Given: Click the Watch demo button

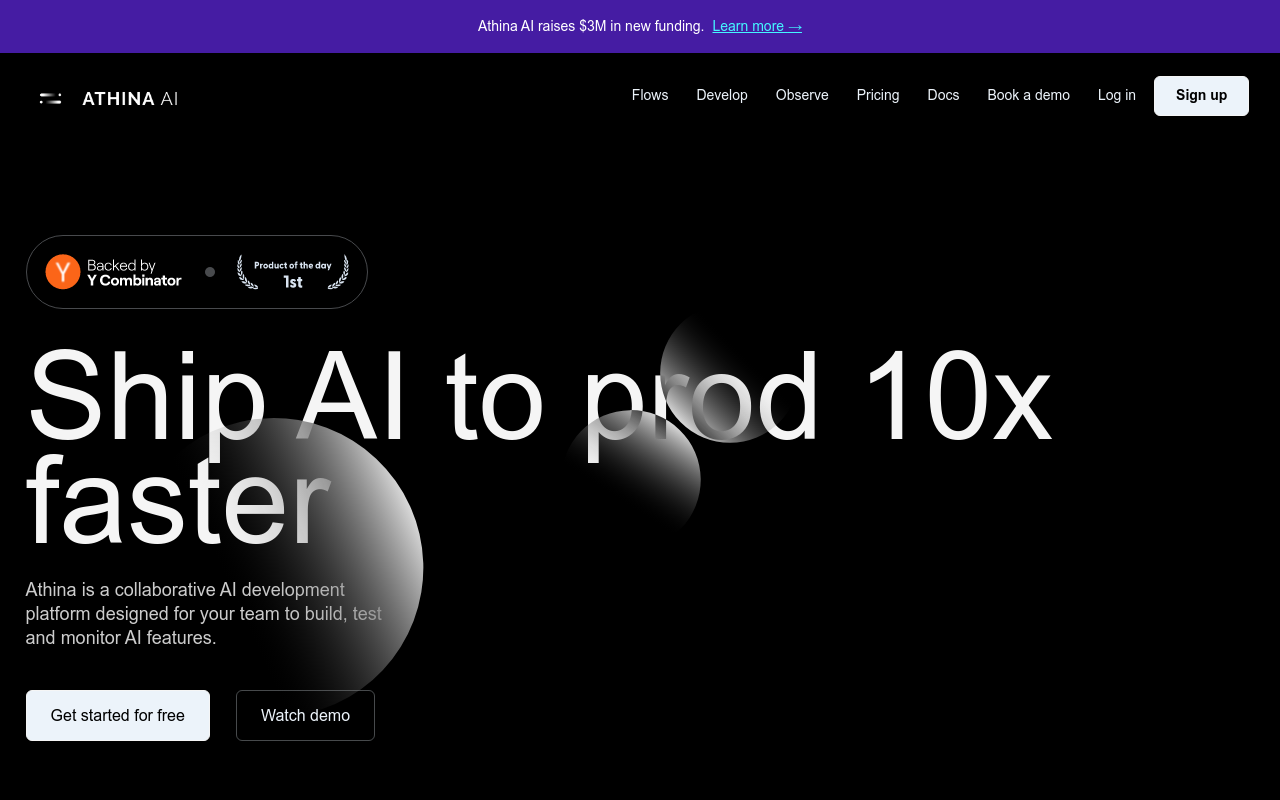Looking at the screenshot, I should pos(305,715).
